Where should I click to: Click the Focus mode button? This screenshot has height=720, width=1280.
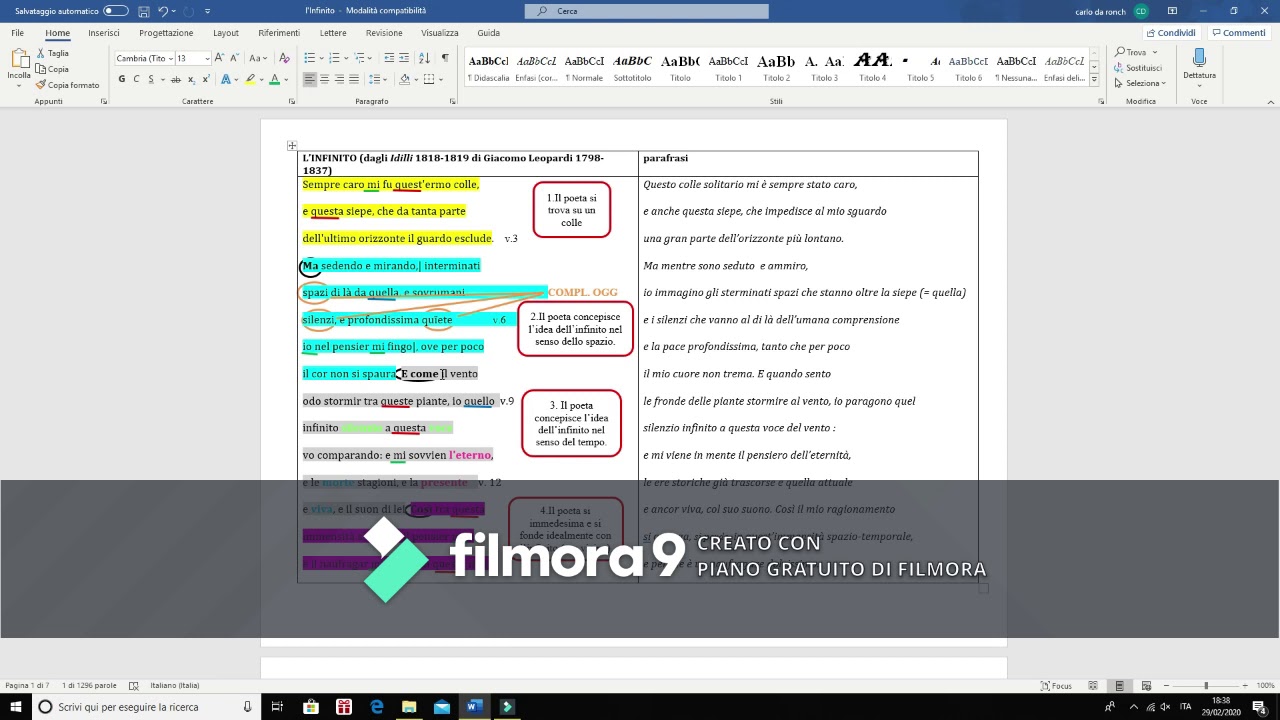1056,686
